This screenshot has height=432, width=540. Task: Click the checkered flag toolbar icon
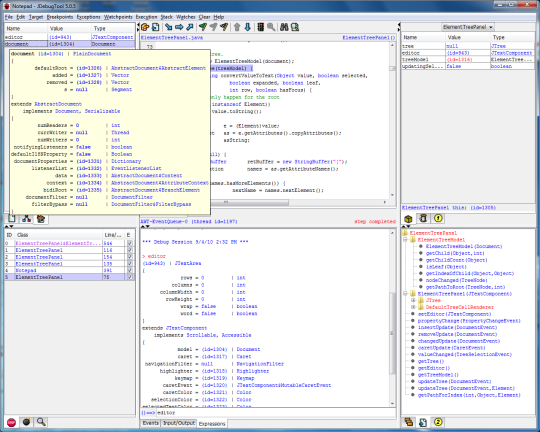(x=224, y=27)
